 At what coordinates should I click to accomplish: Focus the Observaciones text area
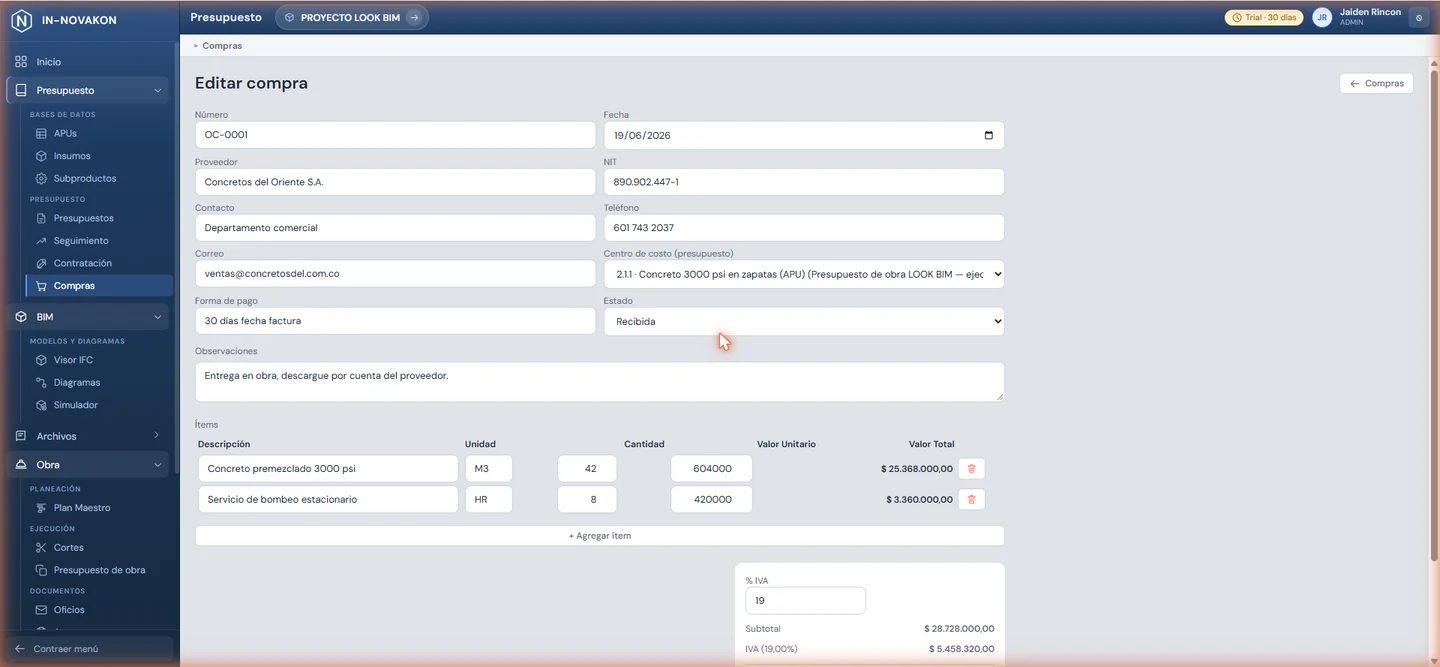[600, 382]
